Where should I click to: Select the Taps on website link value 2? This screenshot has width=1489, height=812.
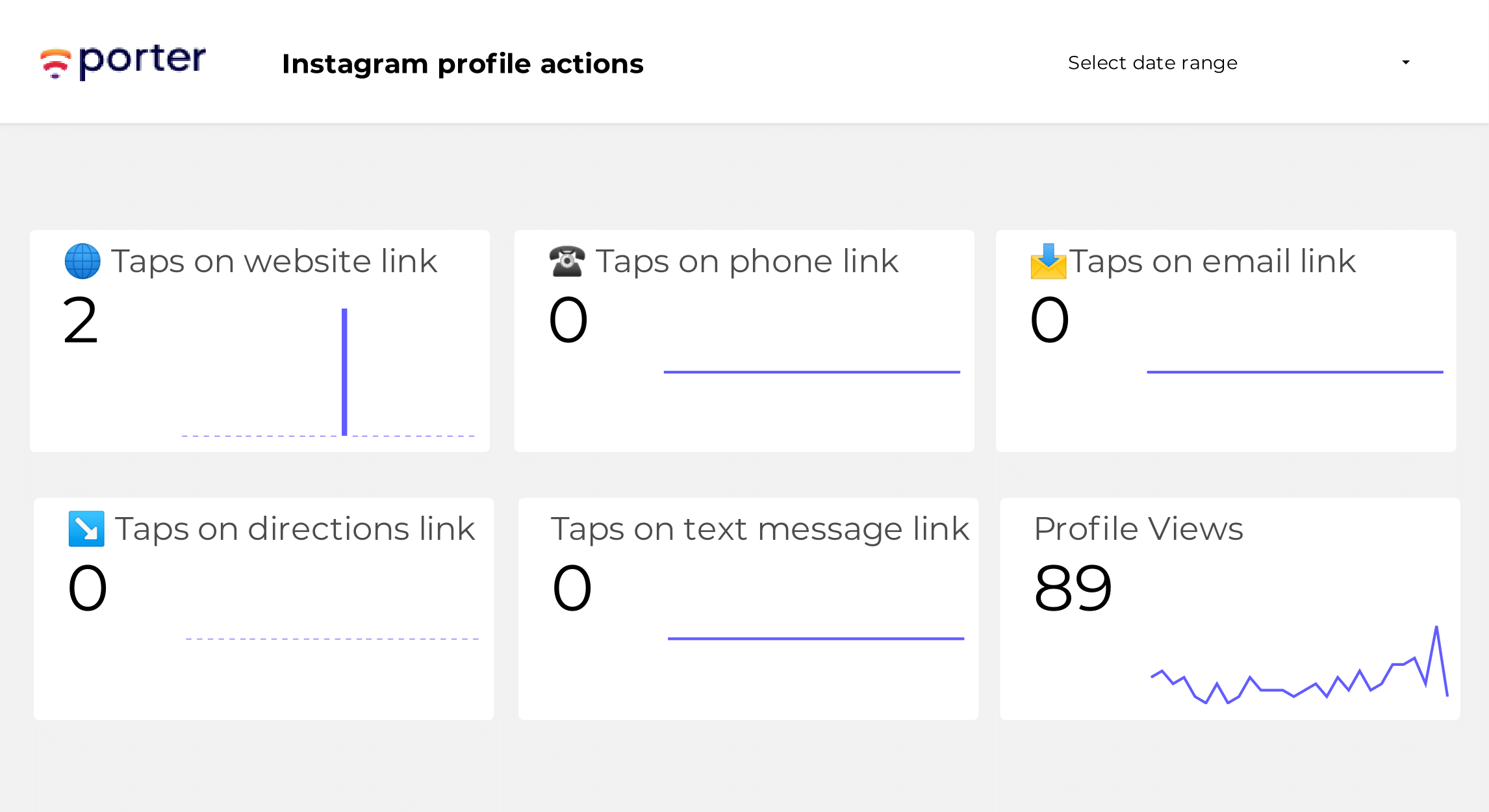81,320
